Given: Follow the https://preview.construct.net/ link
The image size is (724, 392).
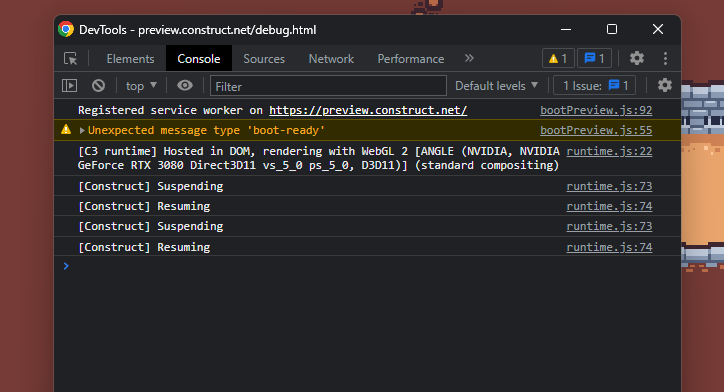Looking at the screenshot, I should (x=368, y=110).
